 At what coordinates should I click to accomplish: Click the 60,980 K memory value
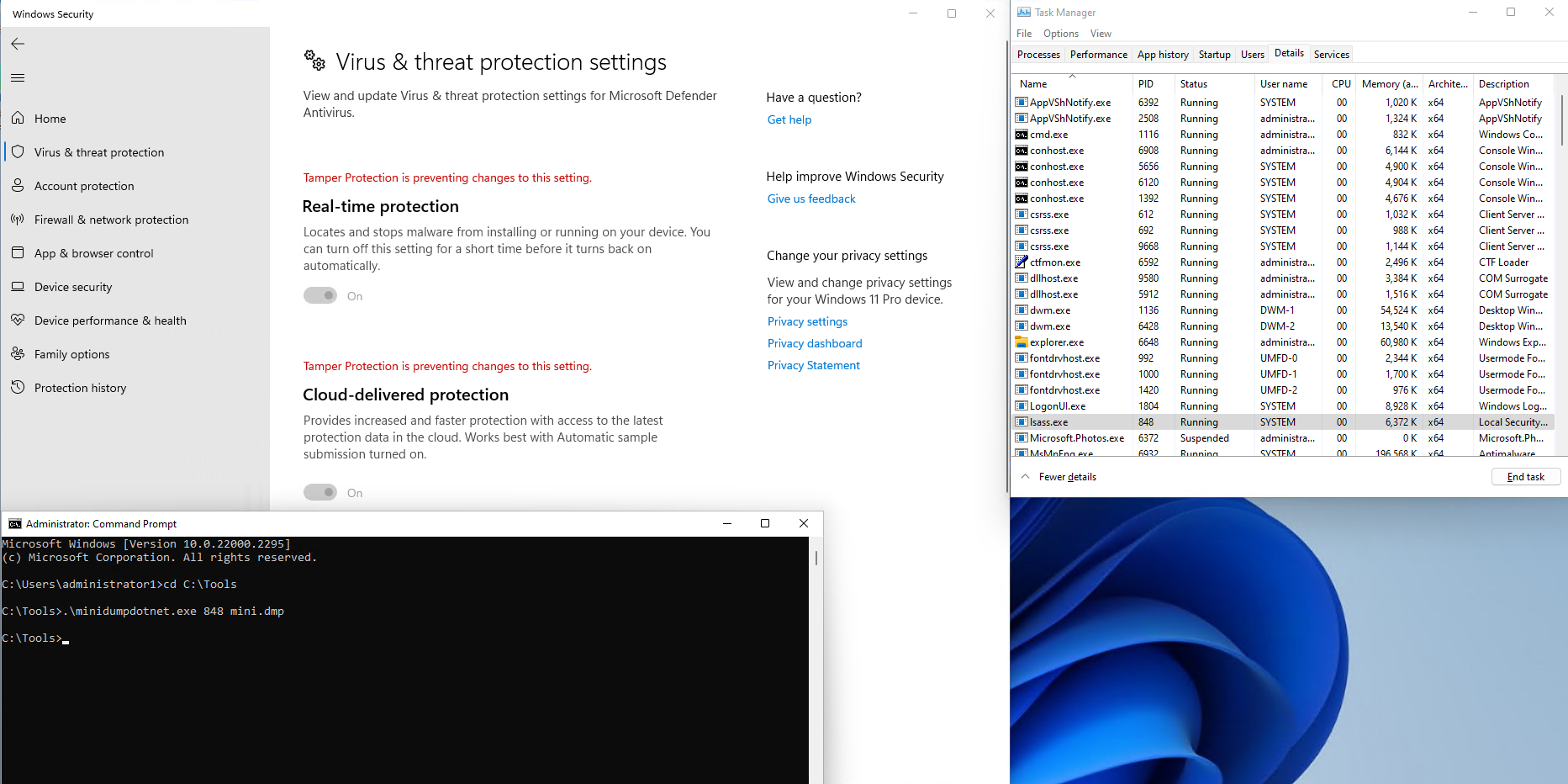[1398, 342]
